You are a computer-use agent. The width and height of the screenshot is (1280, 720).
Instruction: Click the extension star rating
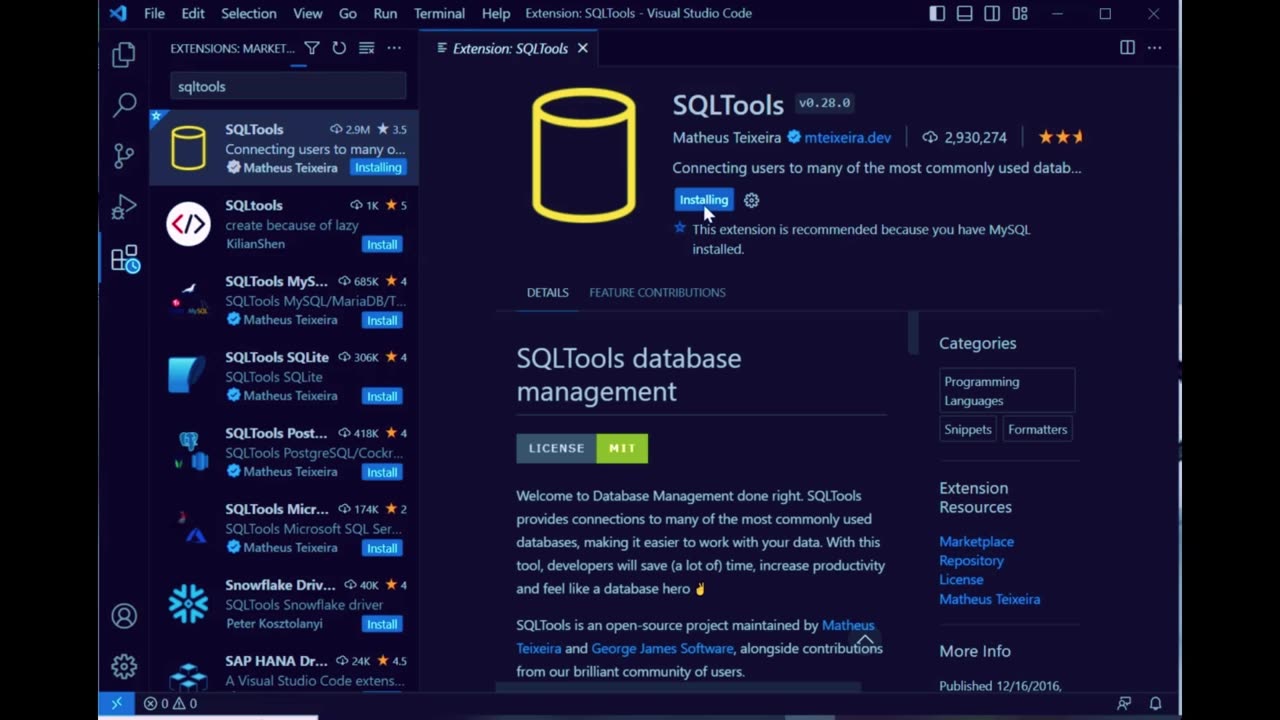tap(1060, 137)
